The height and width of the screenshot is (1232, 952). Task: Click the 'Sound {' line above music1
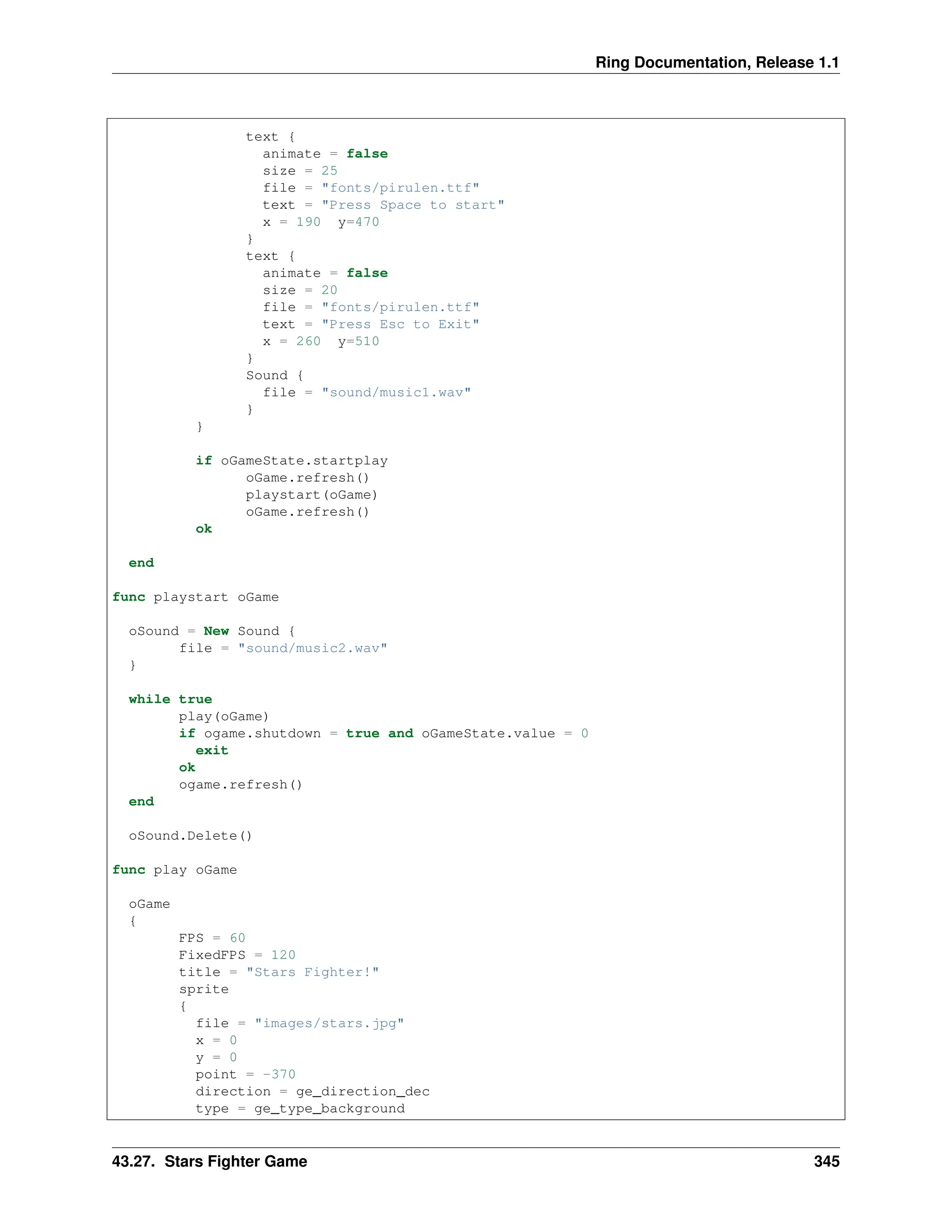point(274,376)
